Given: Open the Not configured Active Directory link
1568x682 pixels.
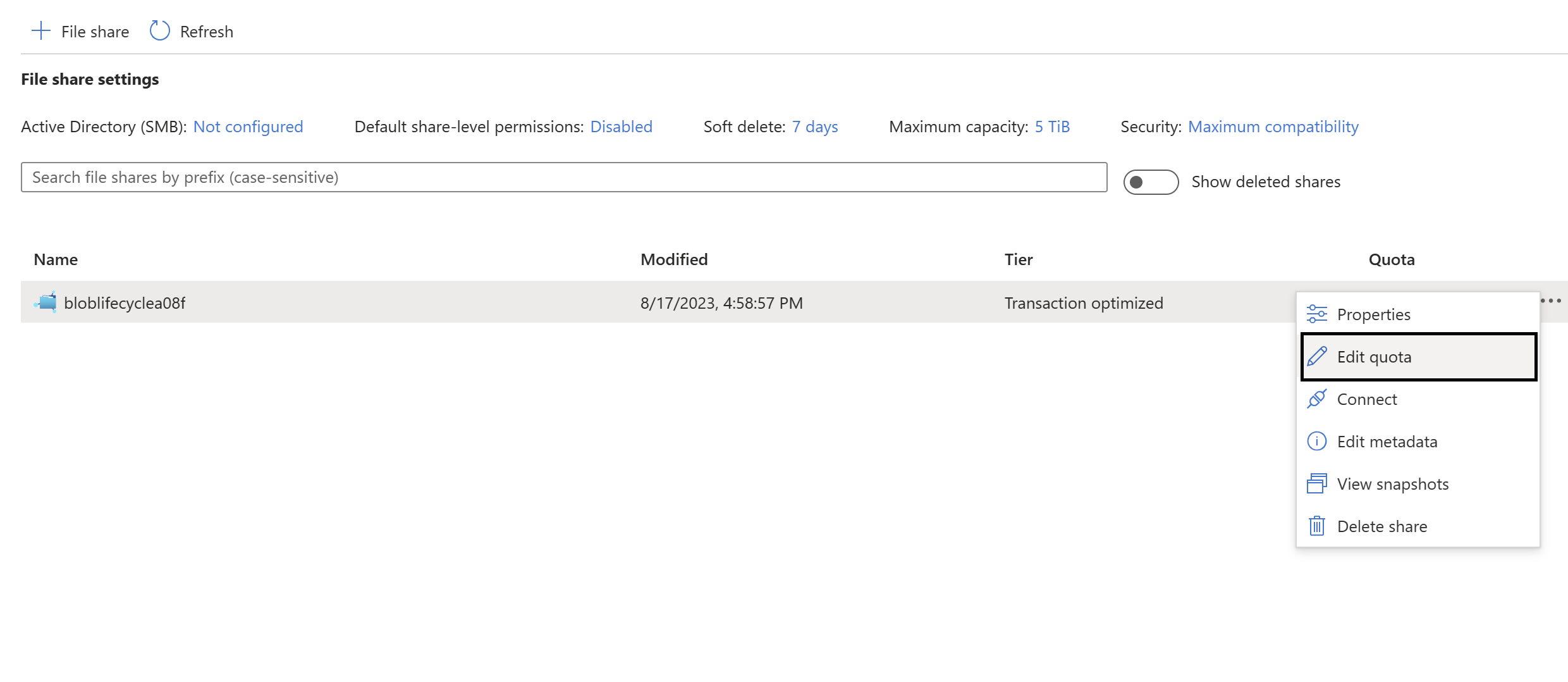Looking at the screenshot, I should coord(248,127).
